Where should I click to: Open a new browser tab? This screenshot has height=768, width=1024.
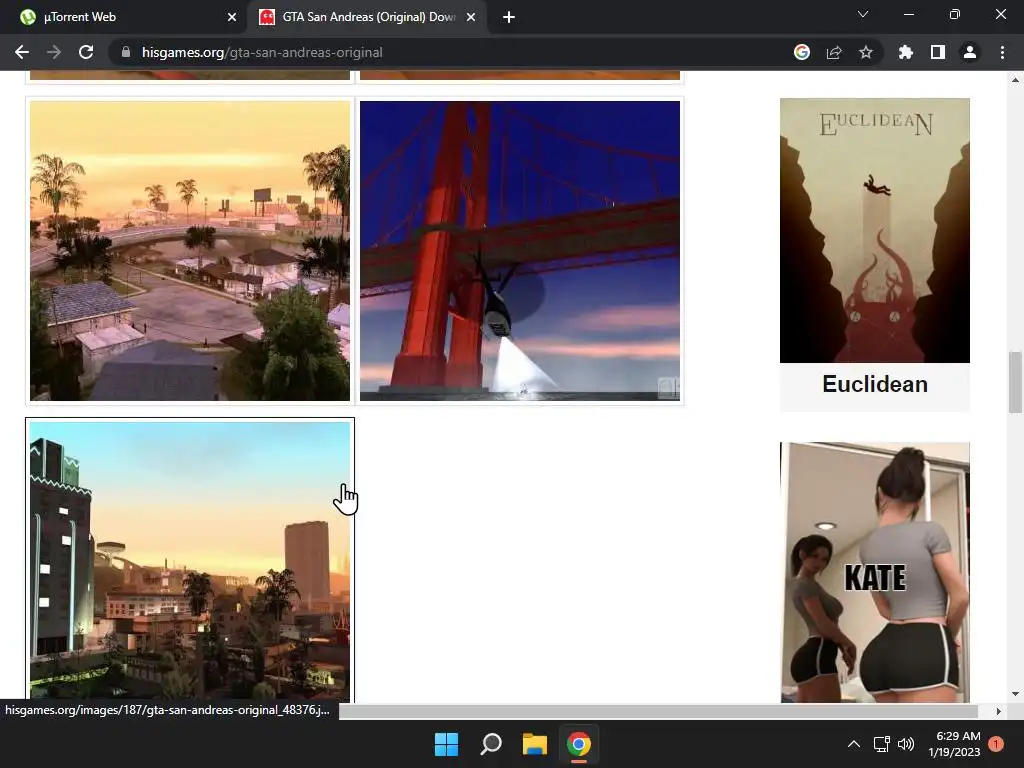tap(509, 17)
